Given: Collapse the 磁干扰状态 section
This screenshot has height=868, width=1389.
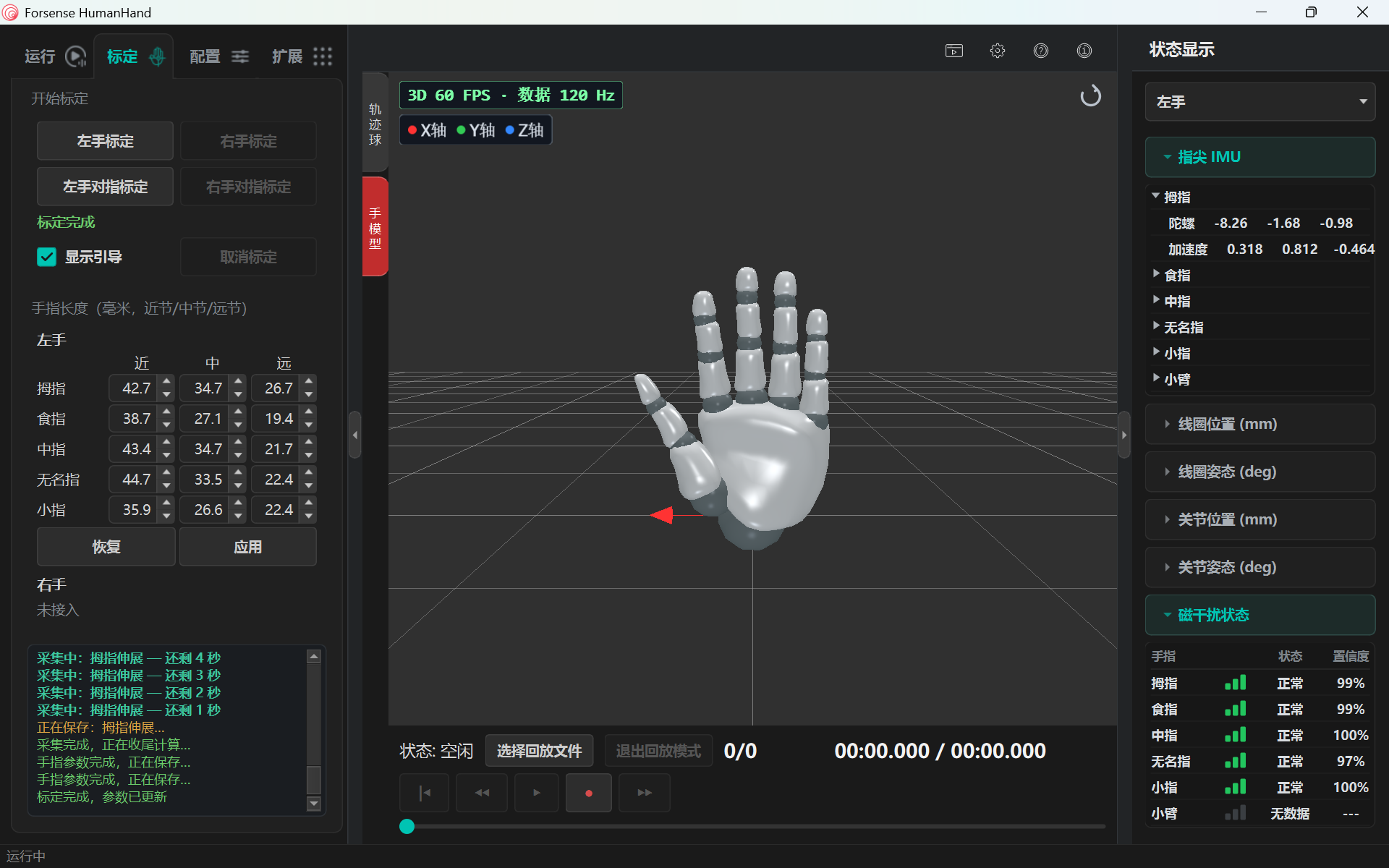Looking at the screenshot, I should coord(1260,615).
